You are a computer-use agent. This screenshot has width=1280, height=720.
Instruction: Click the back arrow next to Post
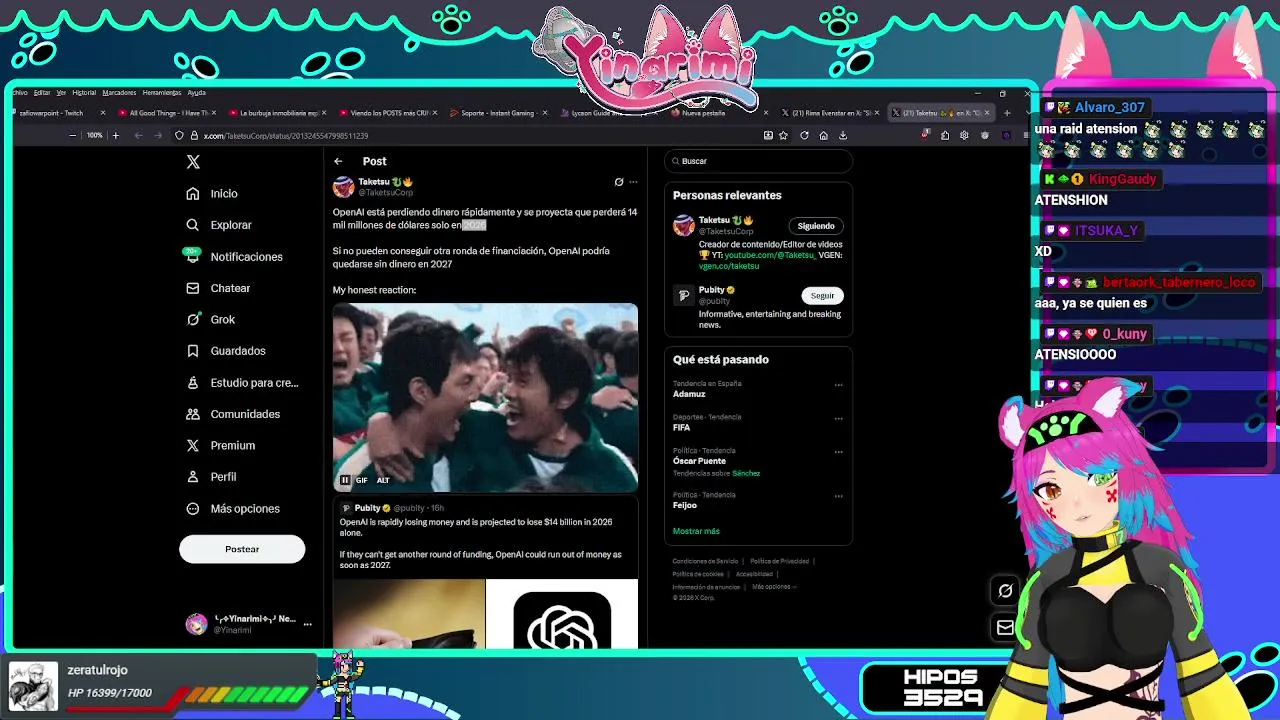pyautogui.click(x=338, y=161)
